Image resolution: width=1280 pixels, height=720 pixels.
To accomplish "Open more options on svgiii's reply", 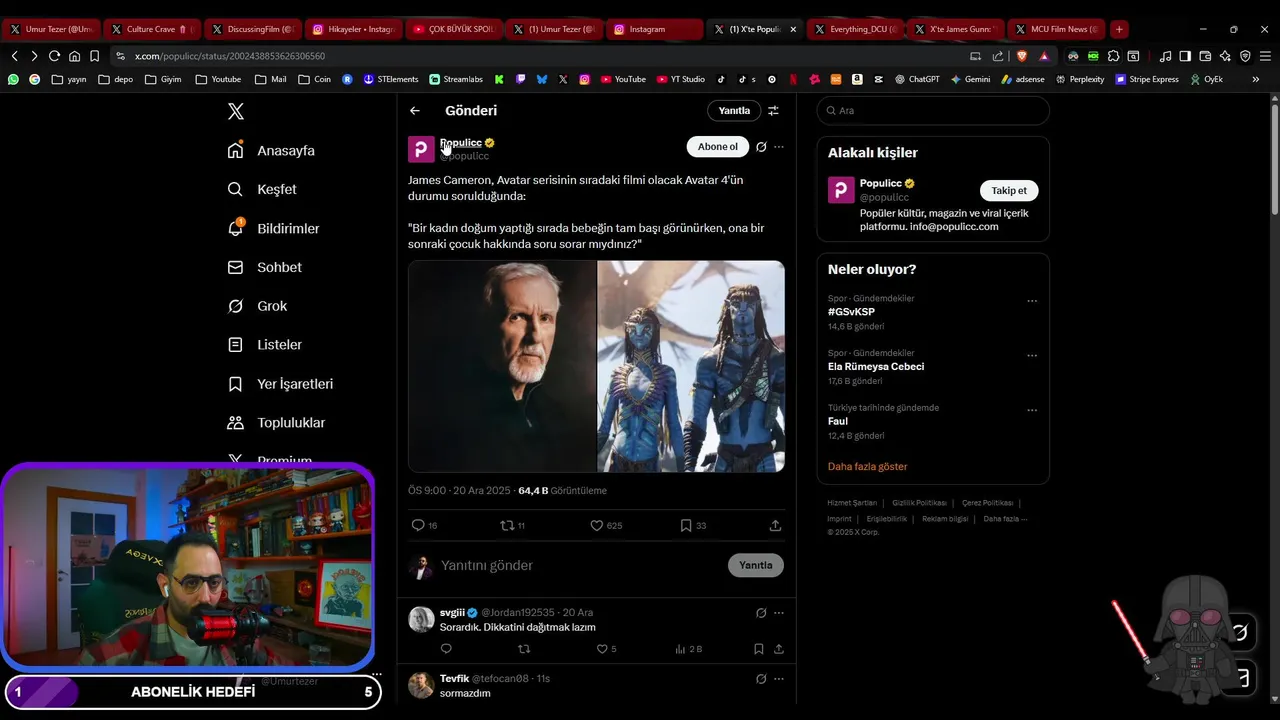I will tap(779, 613).
